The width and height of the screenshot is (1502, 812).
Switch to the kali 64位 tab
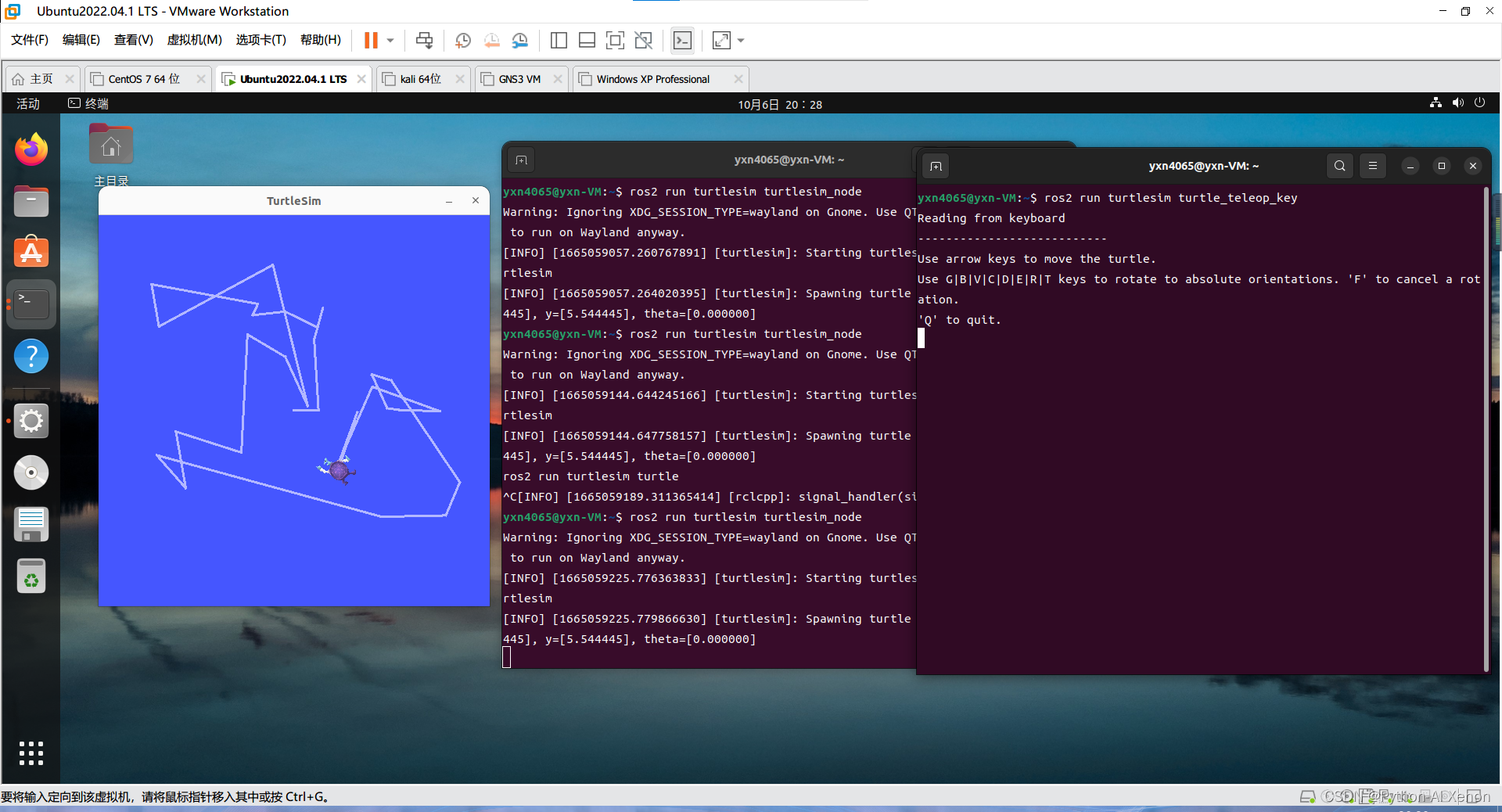(421, 79)
